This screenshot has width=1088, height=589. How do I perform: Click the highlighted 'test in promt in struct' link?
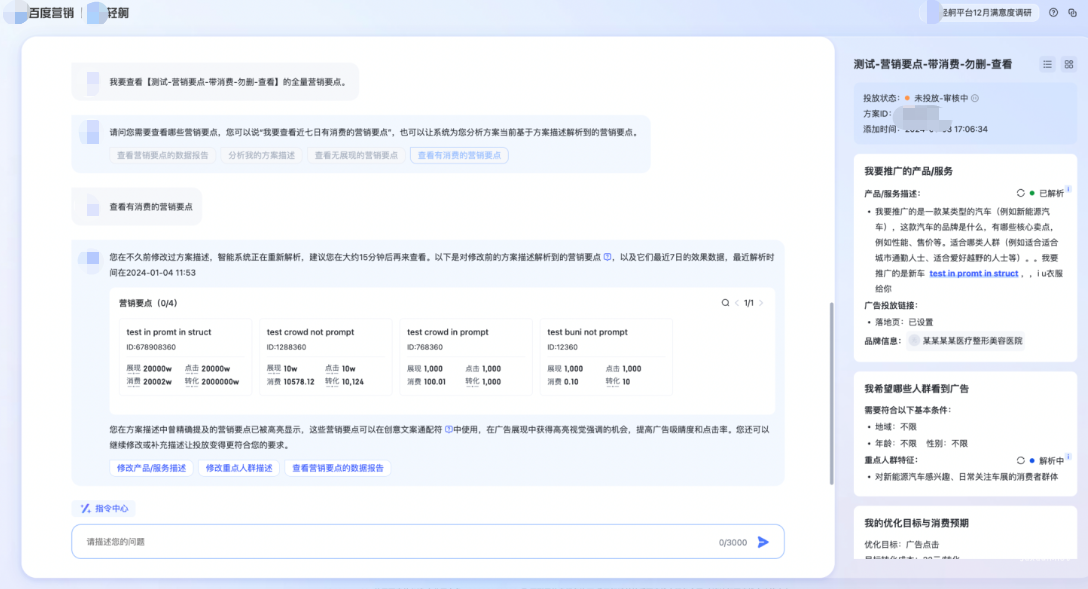pos(973,273)
